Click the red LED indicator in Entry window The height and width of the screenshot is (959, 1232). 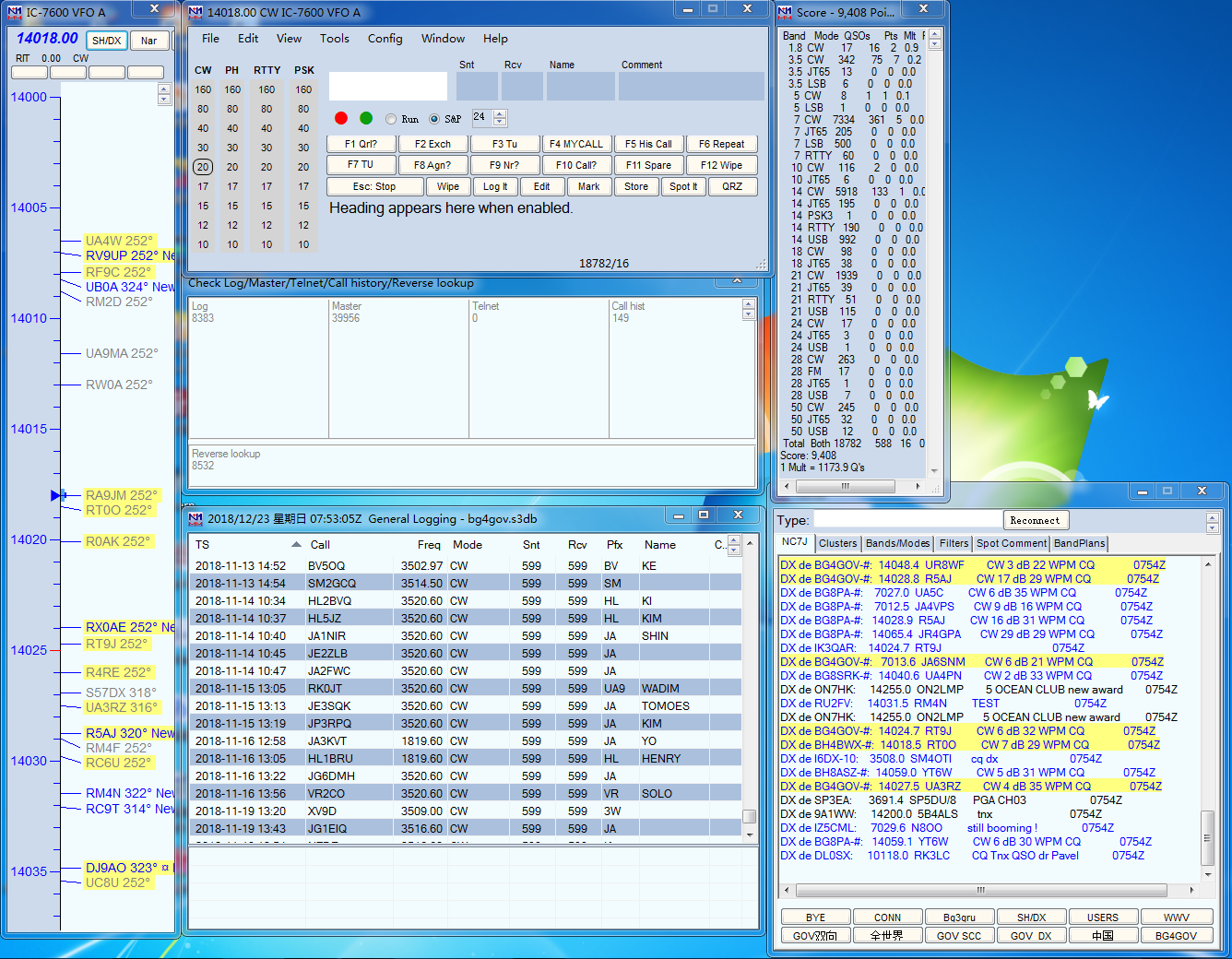341,118
